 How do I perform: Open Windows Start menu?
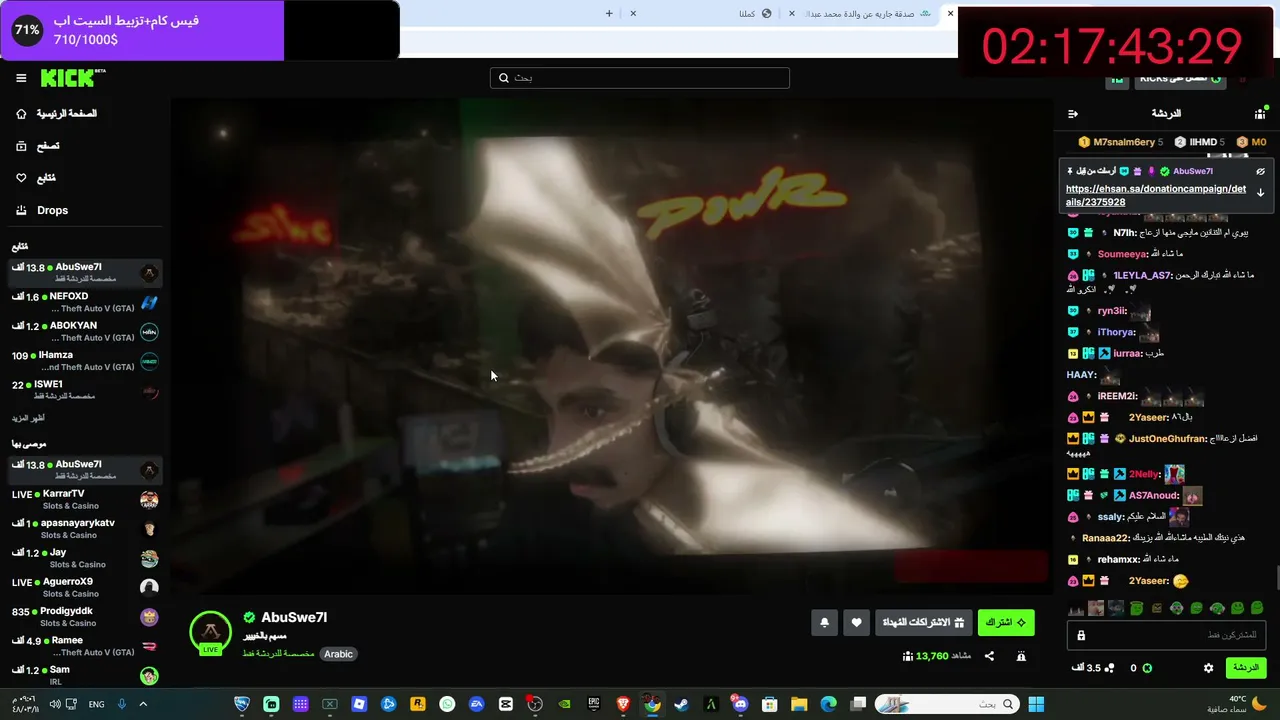click(1036, 704)
